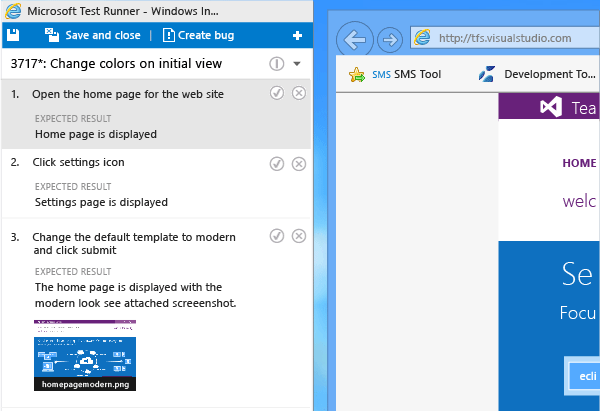Click expected result about modern look screenshot
The image size is (600, 411).
[x=135, y=295]
